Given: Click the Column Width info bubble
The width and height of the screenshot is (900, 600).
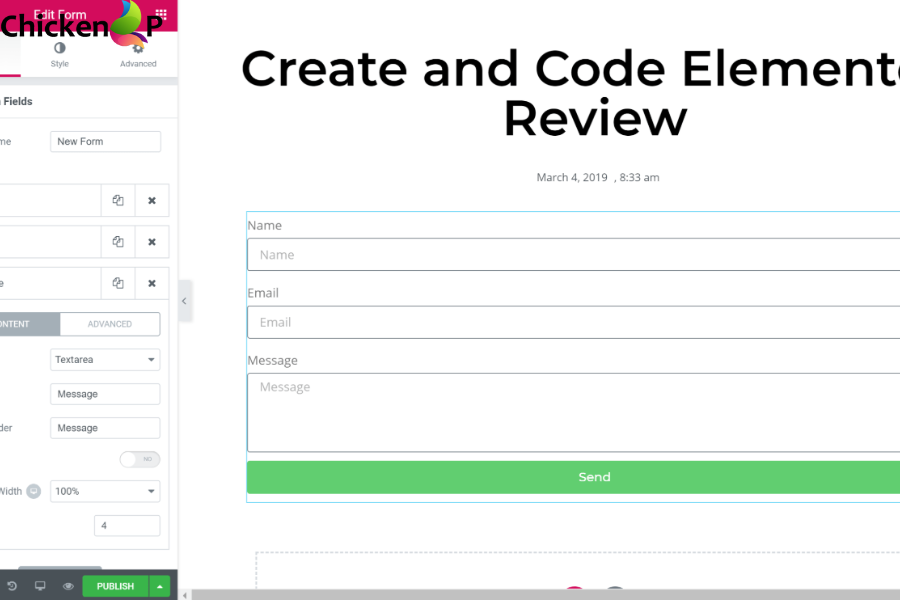Looking at the screenshot, I should [x=34, y=491].
